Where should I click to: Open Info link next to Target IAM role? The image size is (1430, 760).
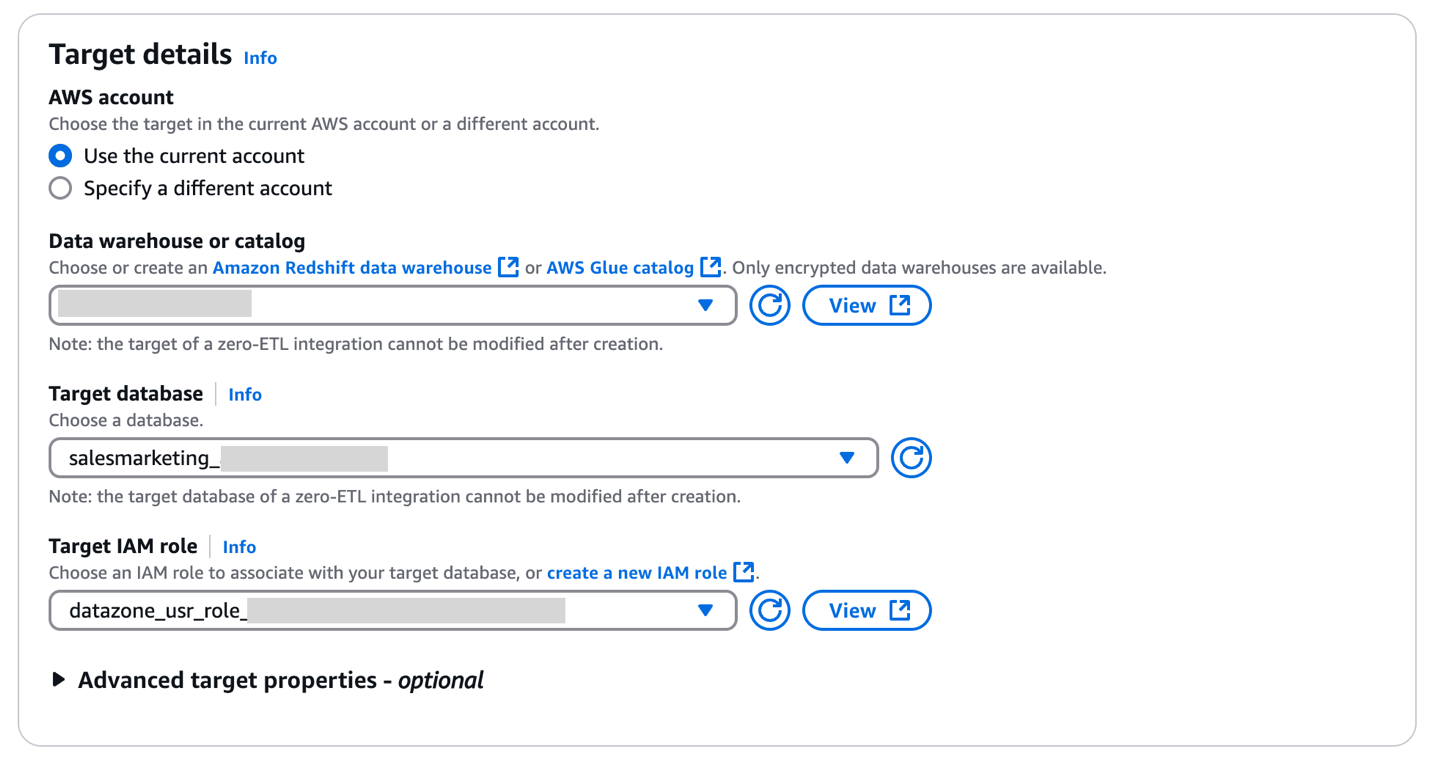pyautogui.click(x=239, y=547)
